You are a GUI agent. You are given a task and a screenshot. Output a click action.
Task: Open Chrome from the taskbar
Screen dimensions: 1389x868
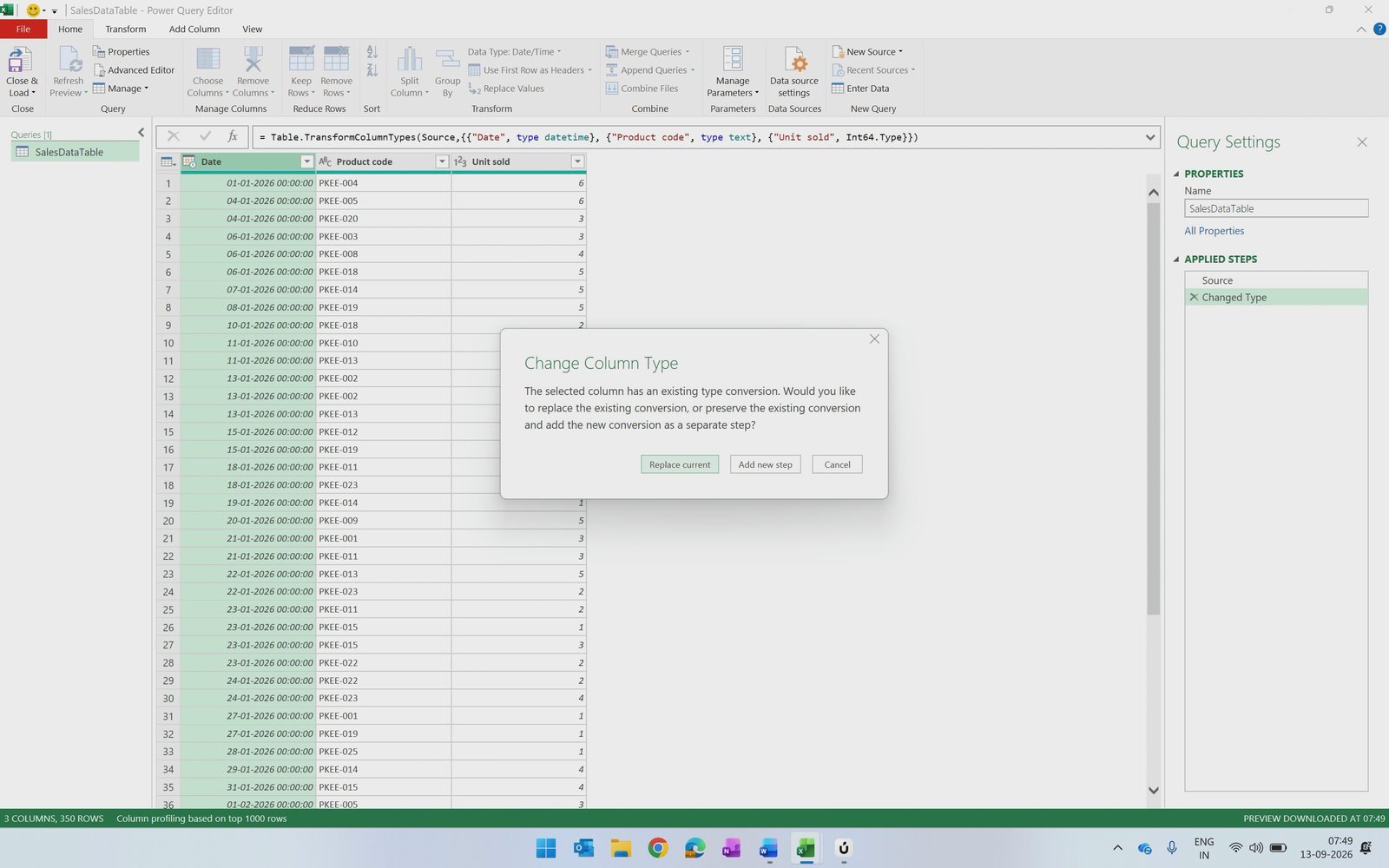658,848
